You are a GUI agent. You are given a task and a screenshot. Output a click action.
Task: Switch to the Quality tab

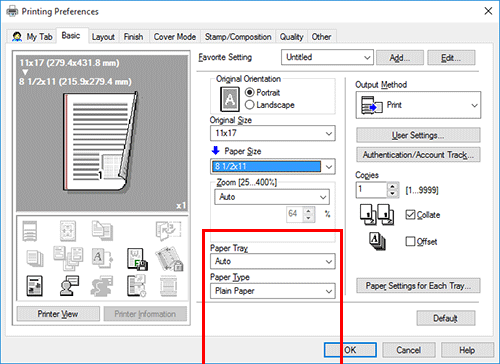coord(292,37)
